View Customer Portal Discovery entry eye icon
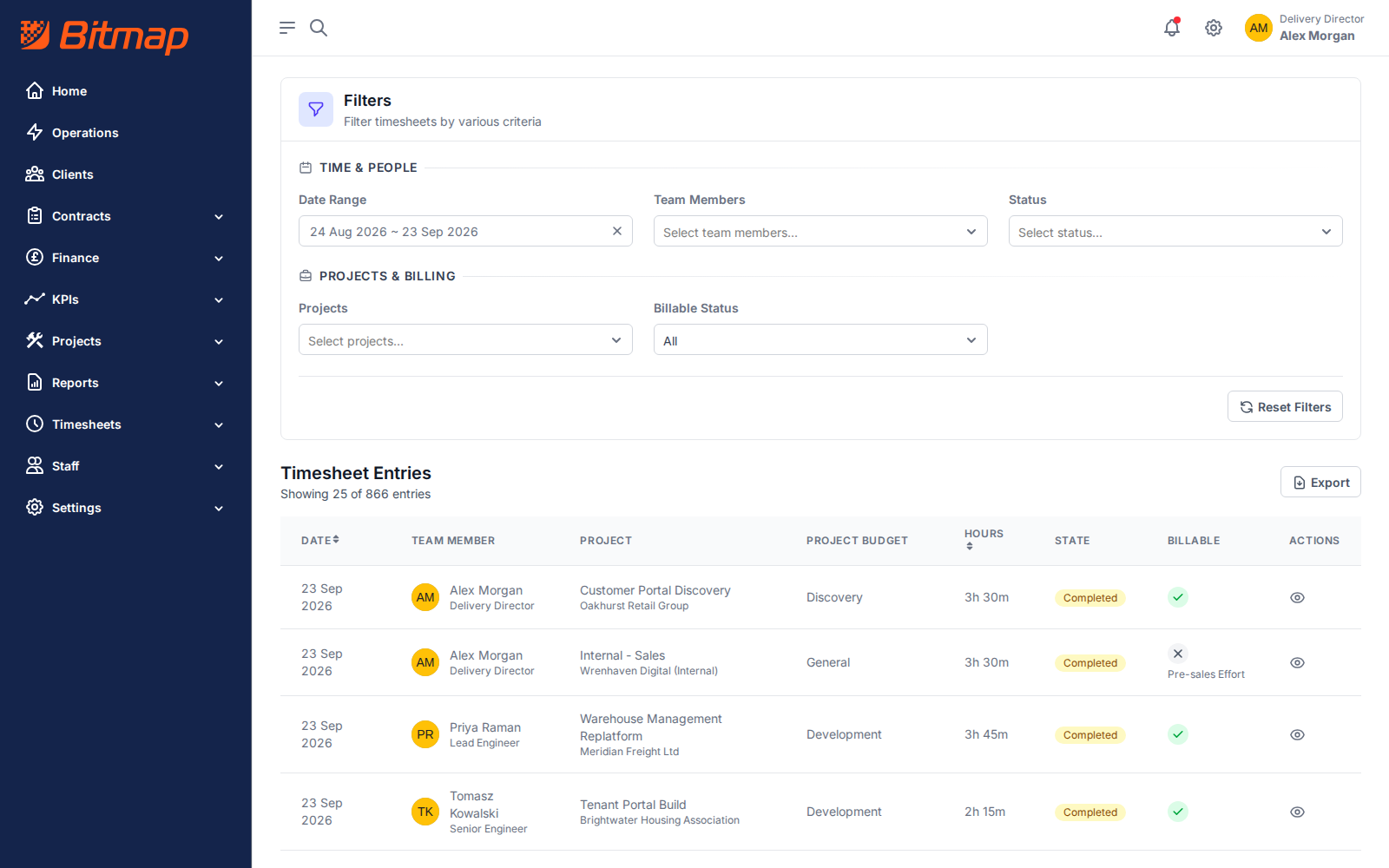The height and width of the screenshot is (868, 1389). pos(1297,597)
